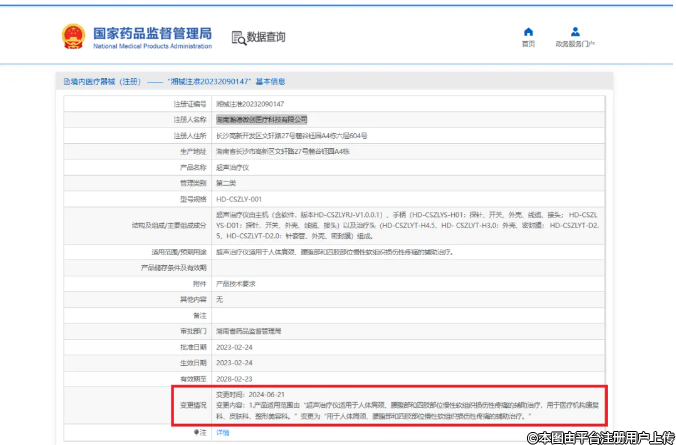676x445 pixels.
Task: Click the national emblem logo
Action: [x=74, y=37]
